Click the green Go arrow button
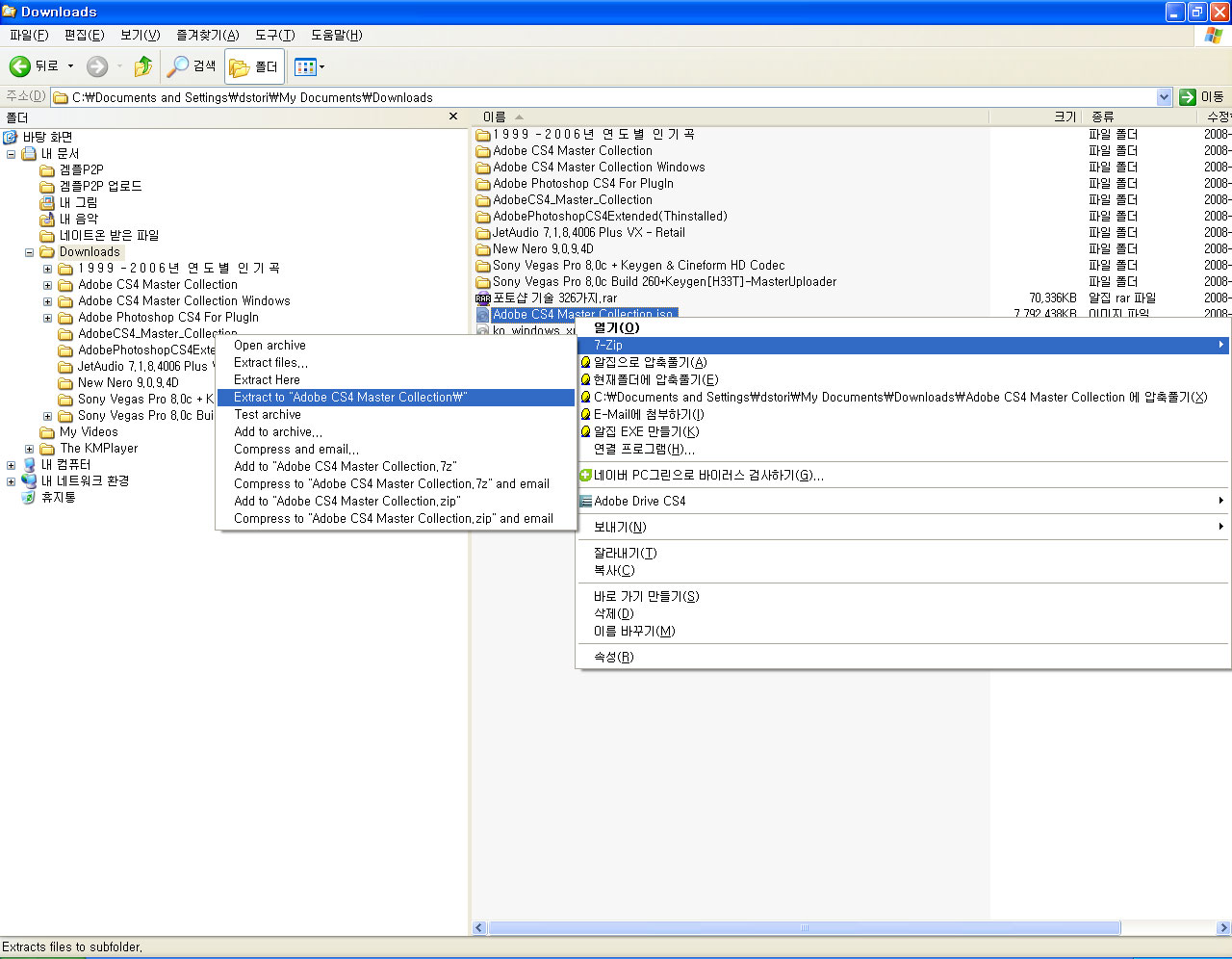1232x959 pixels. click(1188, 97)
